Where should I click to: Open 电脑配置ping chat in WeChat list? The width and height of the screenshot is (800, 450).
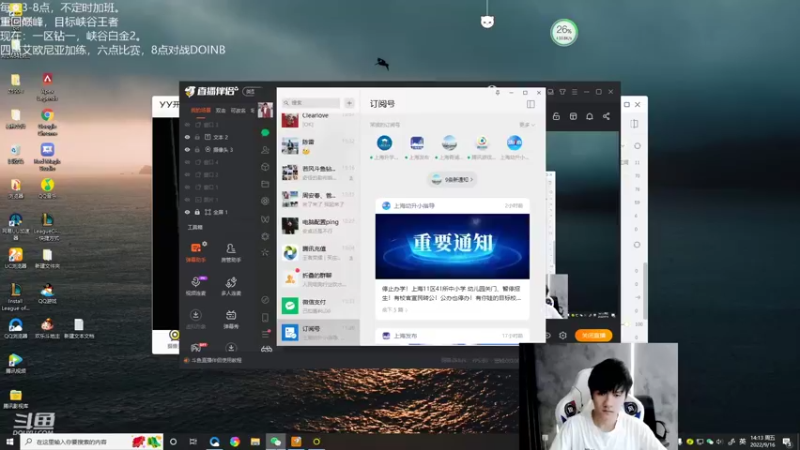[x=318, y=226]
